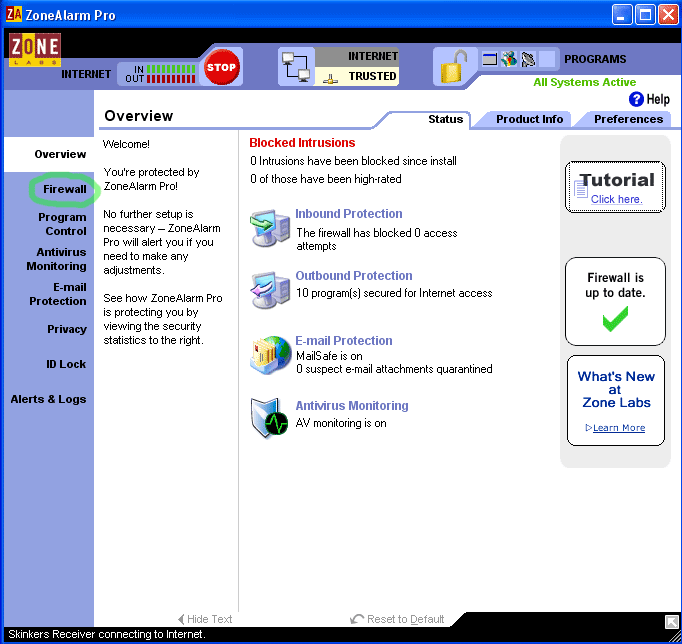Click the red STOP emergency button
682x644 pixels.
(x=221, y=67)
